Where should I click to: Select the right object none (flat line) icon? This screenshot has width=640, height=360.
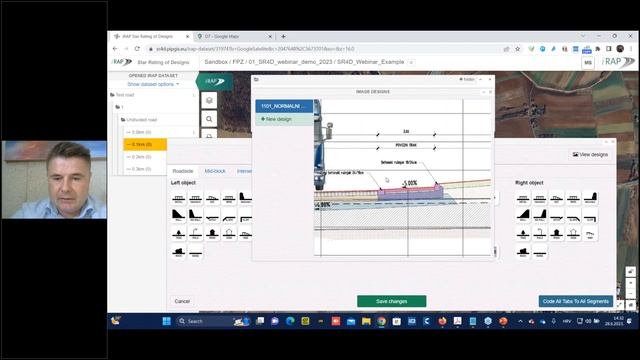click(x=540, y=252)
